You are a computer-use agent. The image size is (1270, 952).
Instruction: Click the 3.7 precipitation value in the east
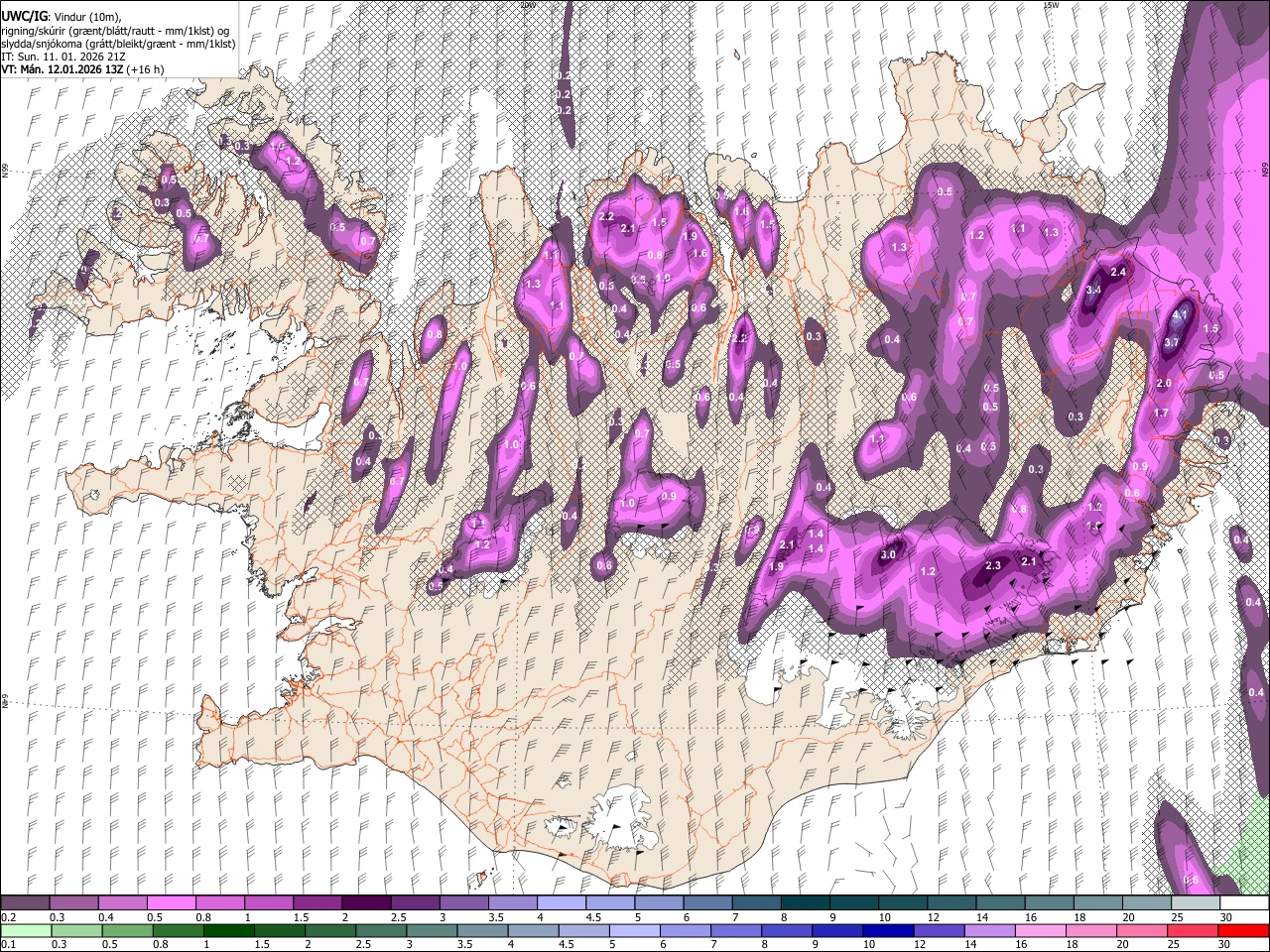1171,342
